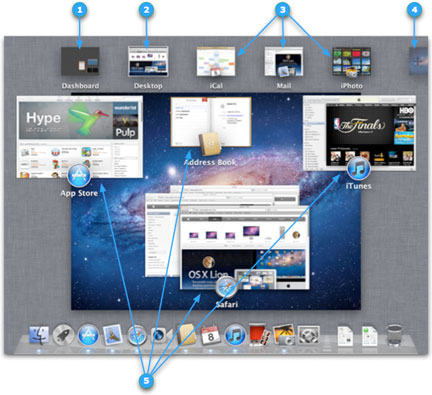Switch to the iCal full-screen space
Screen dimensions: 432x395
(x=216, y=61)
